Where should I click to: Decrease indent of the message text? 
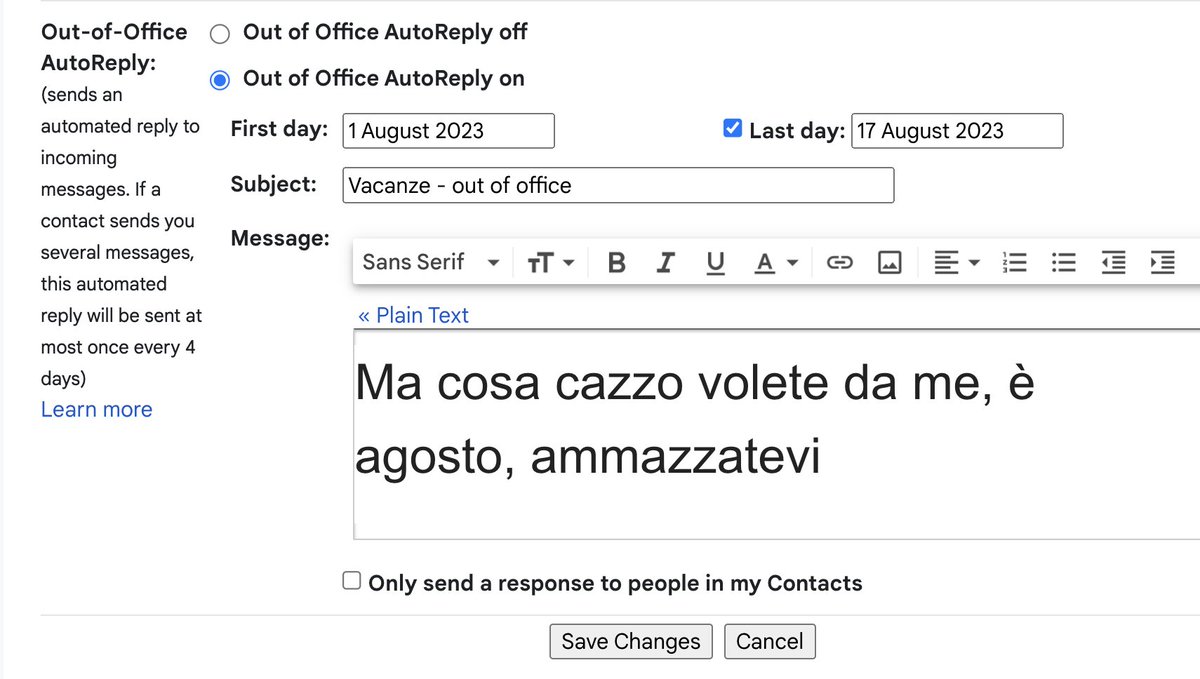click(x=1113, y=263)
